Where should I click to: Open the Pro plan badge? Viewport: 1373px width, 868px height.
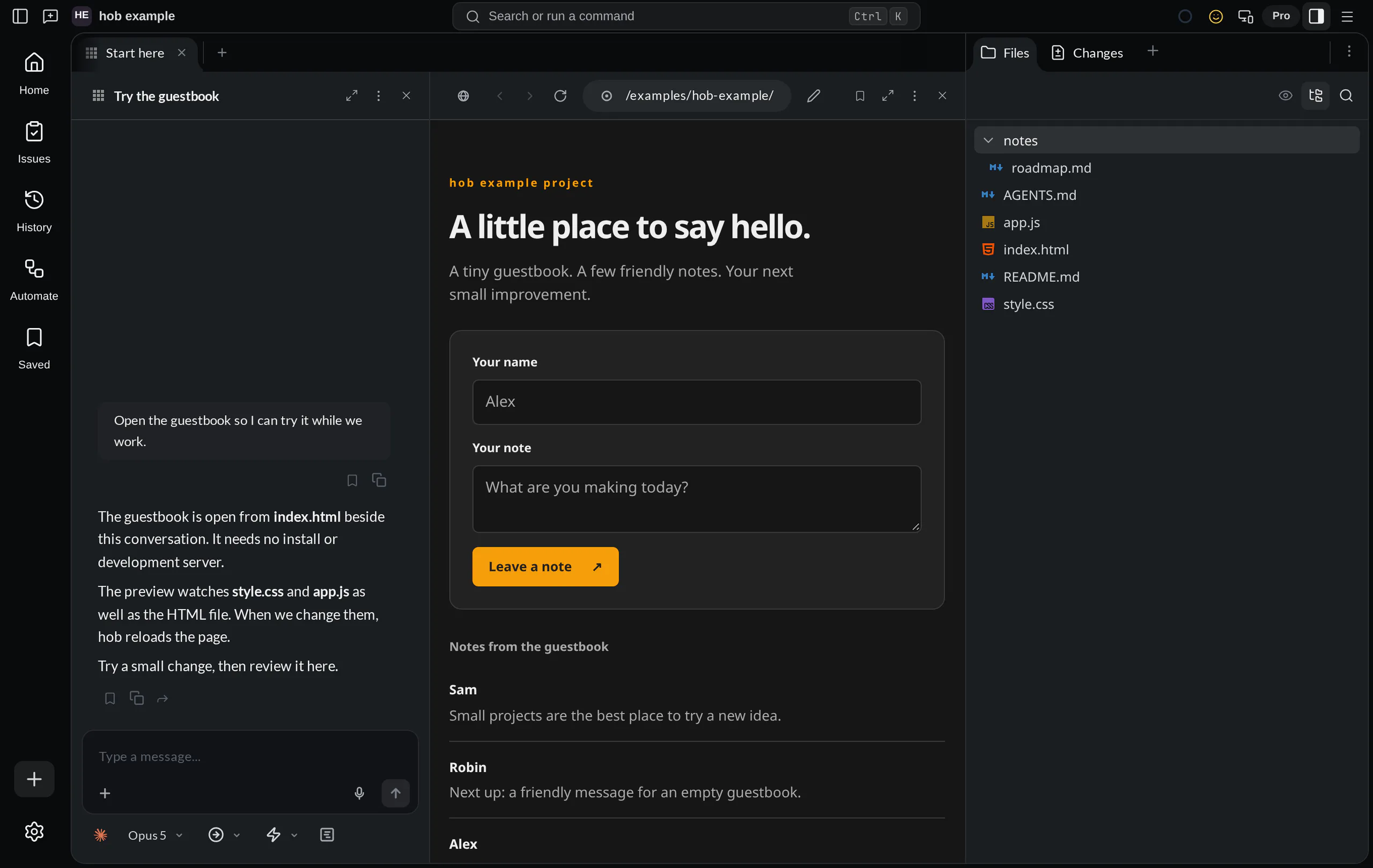[x=1281, y=16]
